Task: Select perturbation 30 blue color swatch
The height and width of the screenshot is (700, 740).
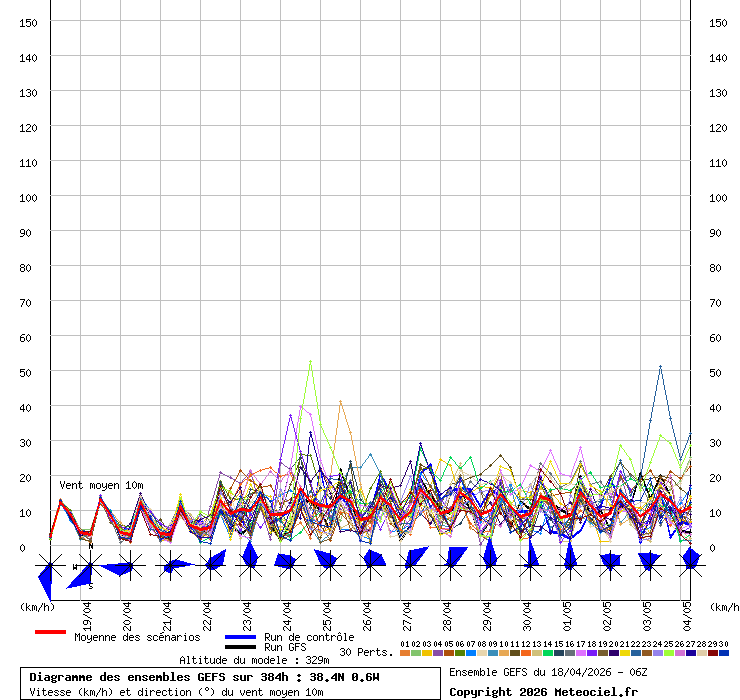Action: [x=724, y=653]
